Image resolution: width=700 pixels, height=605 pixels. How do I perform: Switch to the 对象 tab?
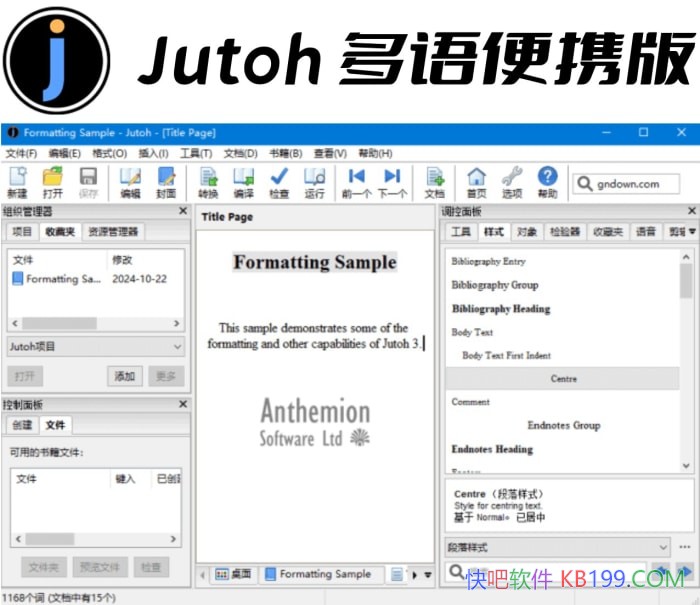(x=527, y=232)
